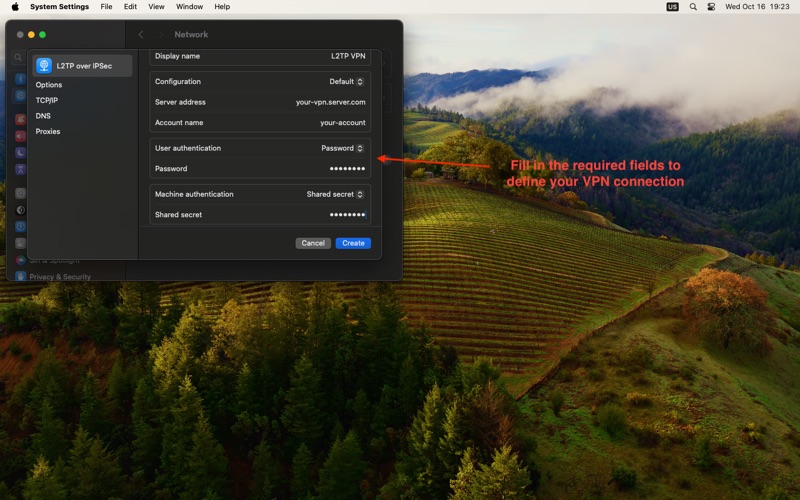Open the View menu
Viewport: 800px width, 500px height.
[156, 7]
